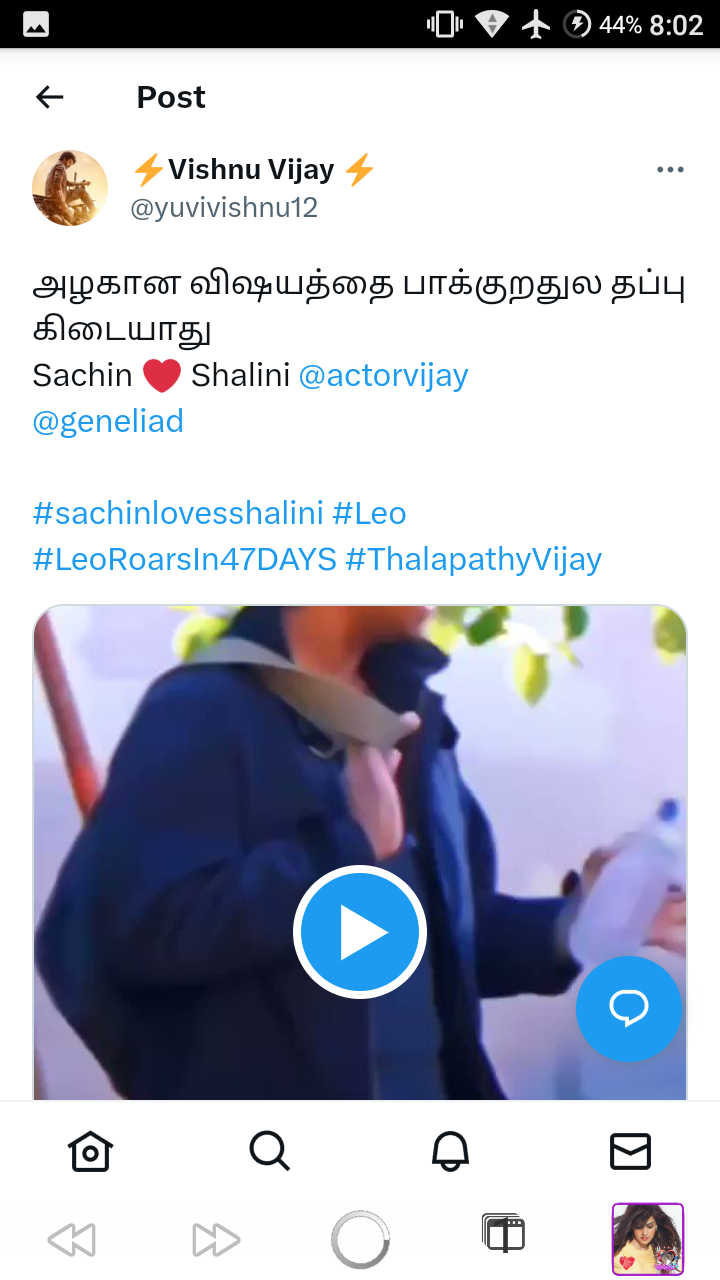Tap the rewind double-arrow icon
The image size is (720, 1280).
click(72, 1240)
